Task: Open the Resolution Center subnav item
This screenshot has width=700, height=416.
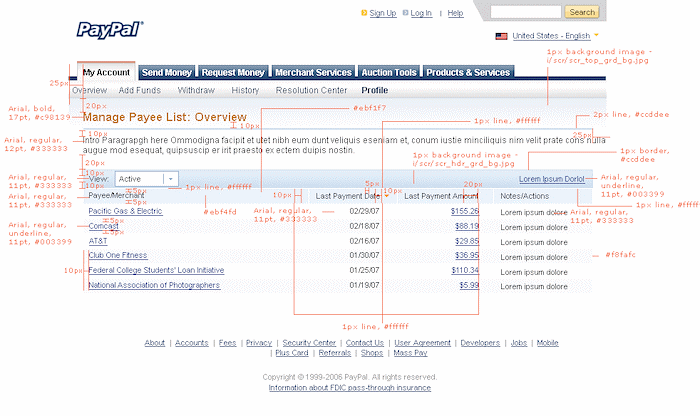Action: 311,90
